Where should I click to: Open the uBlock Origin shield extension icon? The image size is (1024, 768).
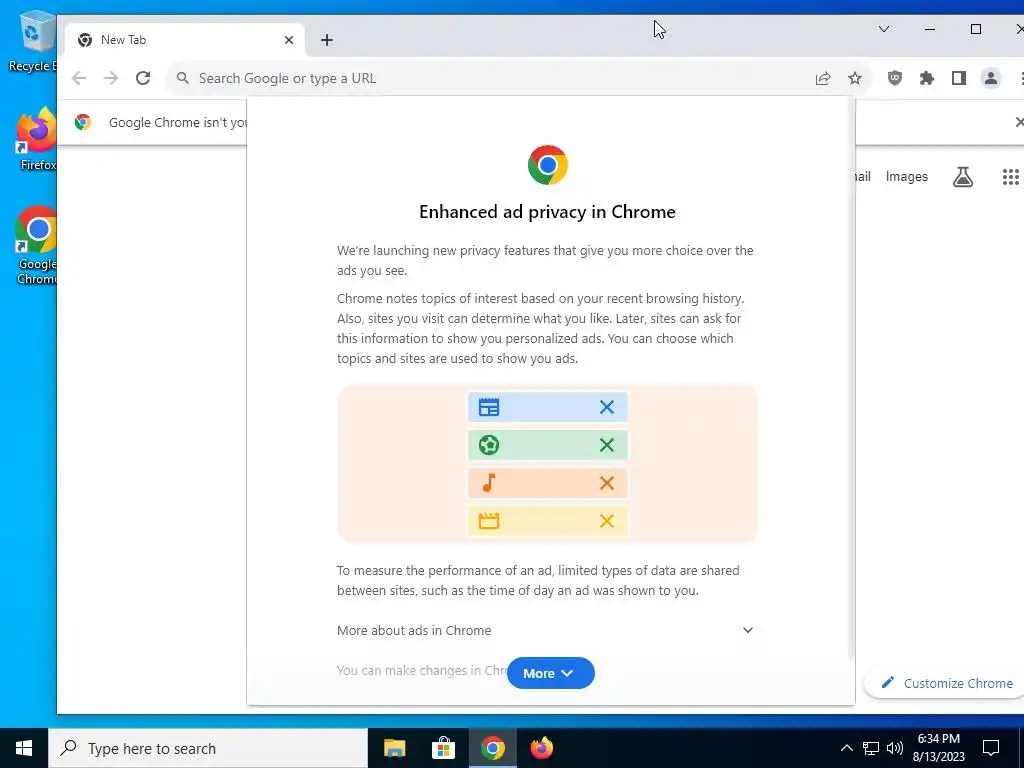895,78
